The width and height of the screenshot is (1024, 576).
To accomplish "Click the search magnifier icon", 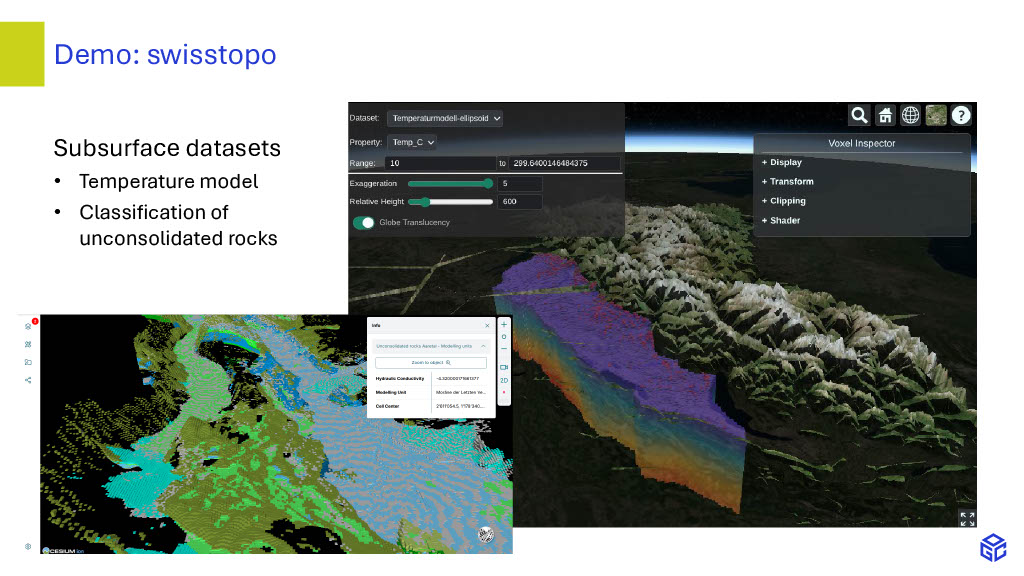I will pyautogui.click(x=859, y=115).
